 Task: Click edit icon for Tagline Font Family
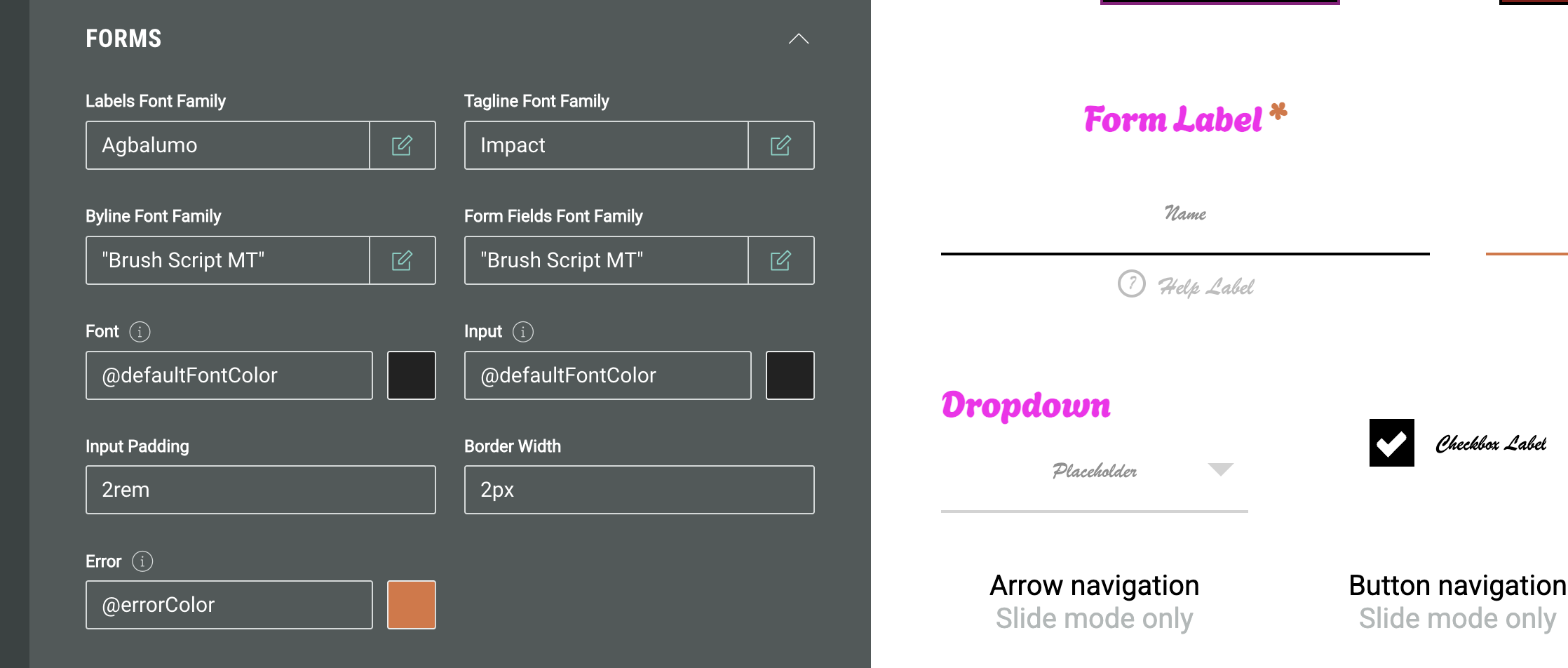point(780,145)
